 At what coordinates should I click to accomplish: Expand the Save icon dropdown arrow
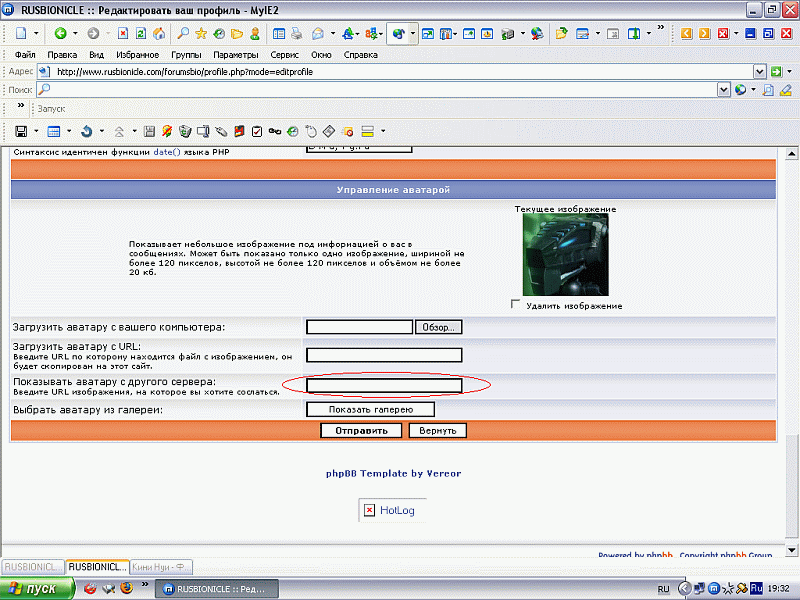[36, 132]
